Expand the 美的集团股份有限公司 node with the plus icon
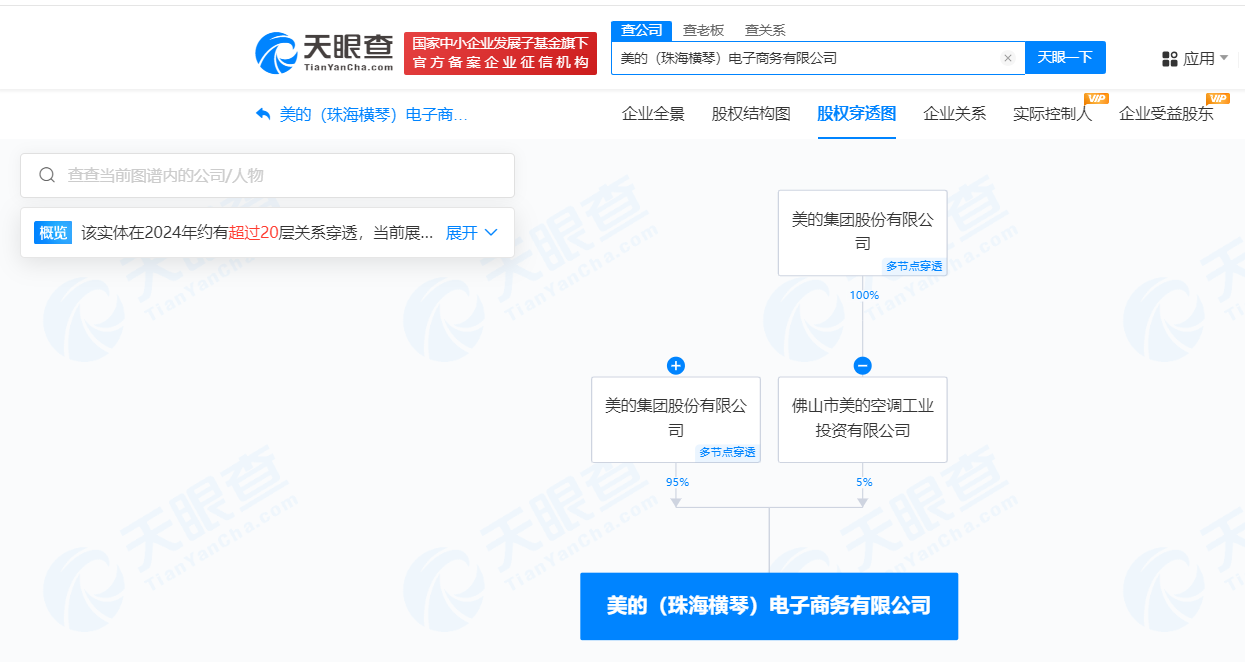This screenshot has height=662, width=1245. tap(675, 366)
